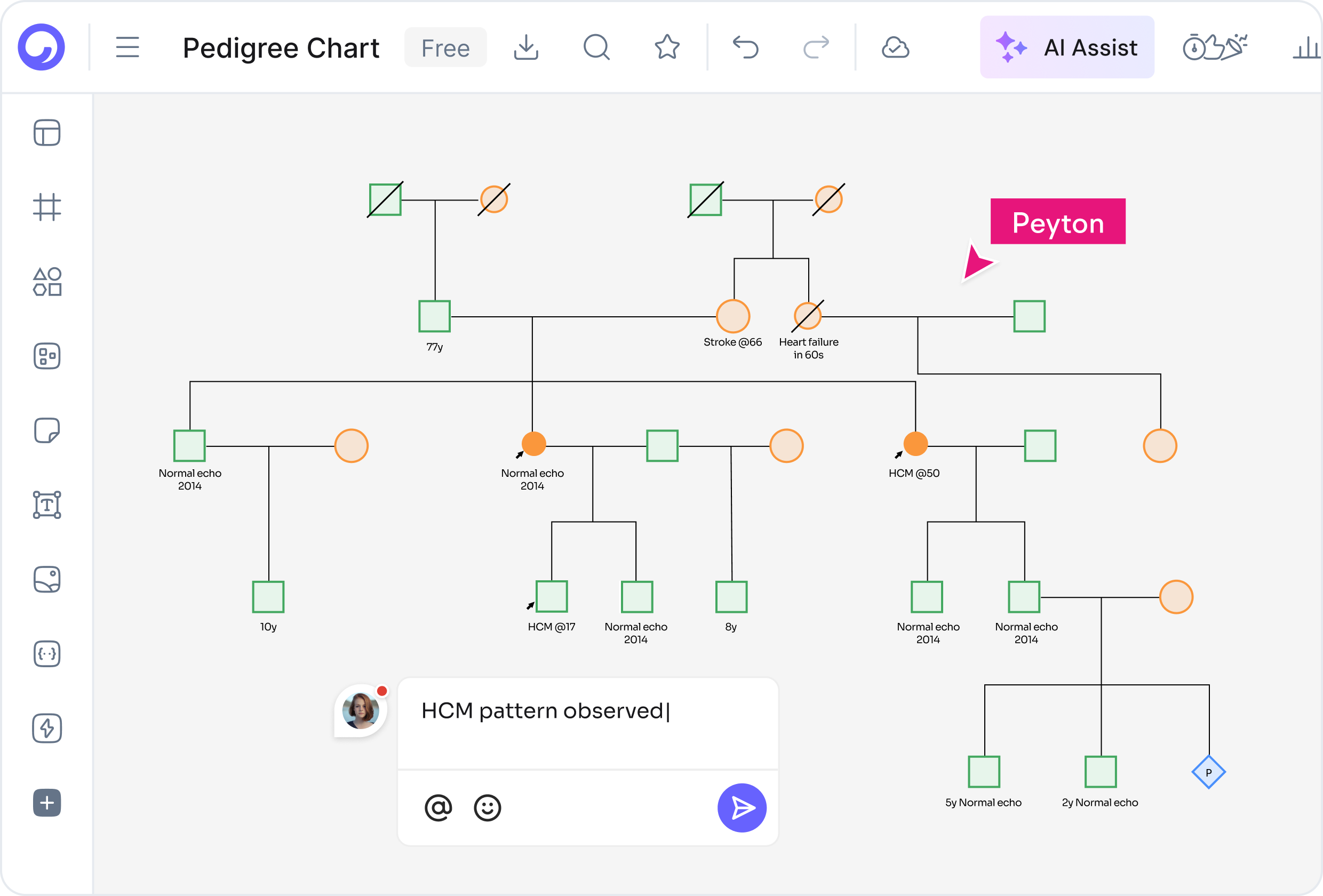The image size is (1323, 896).
Task: Click the purple app logo
Action: pos(41,47)
